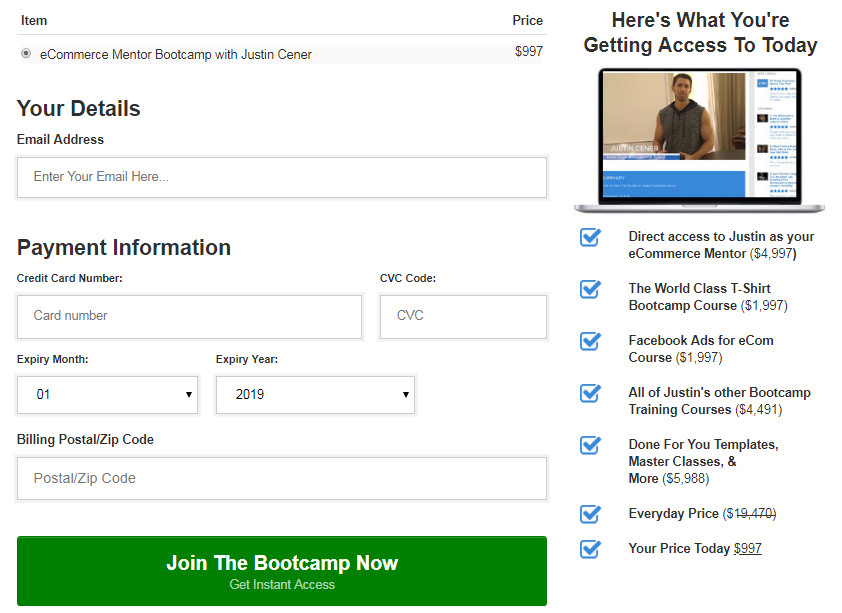Click the Email Address input field

tap(282, 177)
